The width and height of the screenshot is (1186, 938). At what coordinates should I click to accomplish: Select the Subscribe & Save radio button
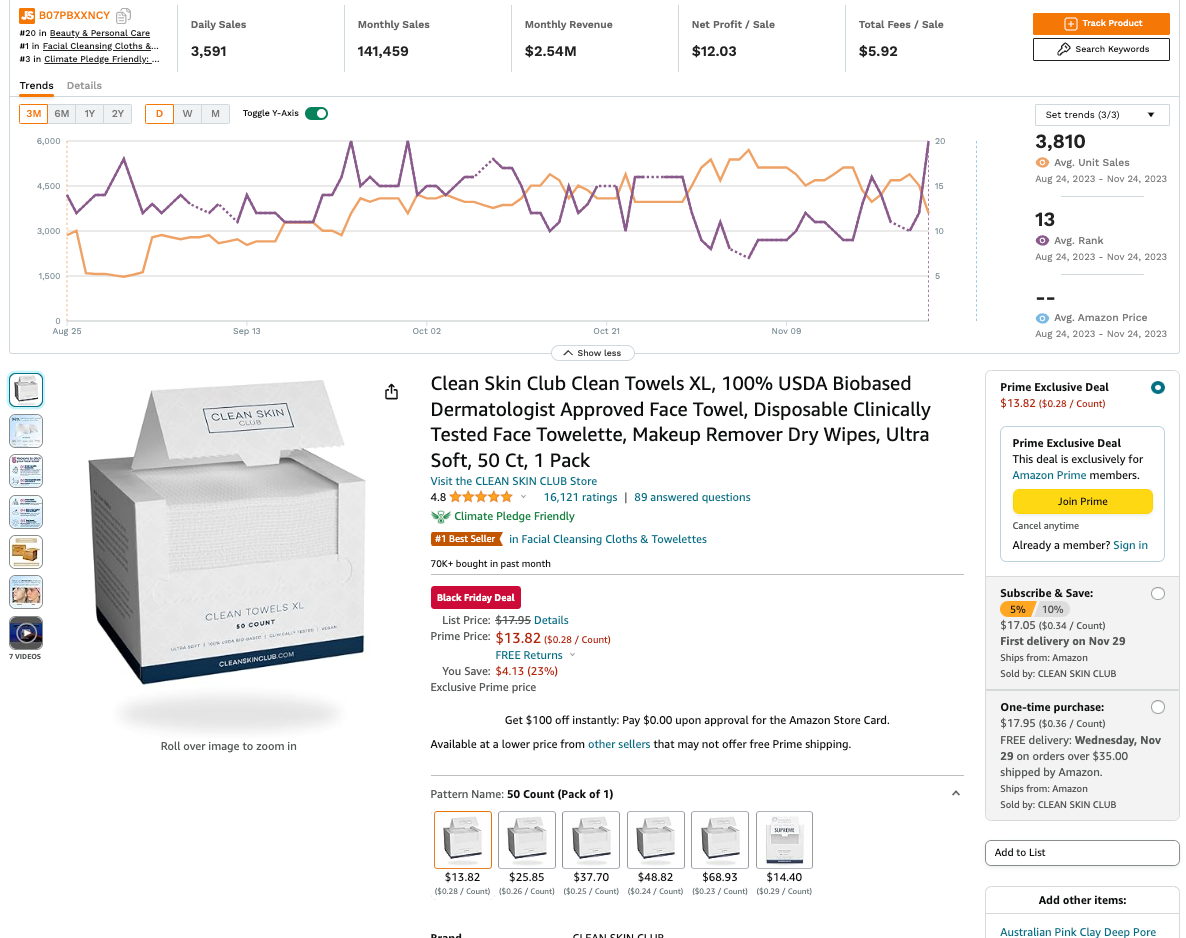point(1157,594)
